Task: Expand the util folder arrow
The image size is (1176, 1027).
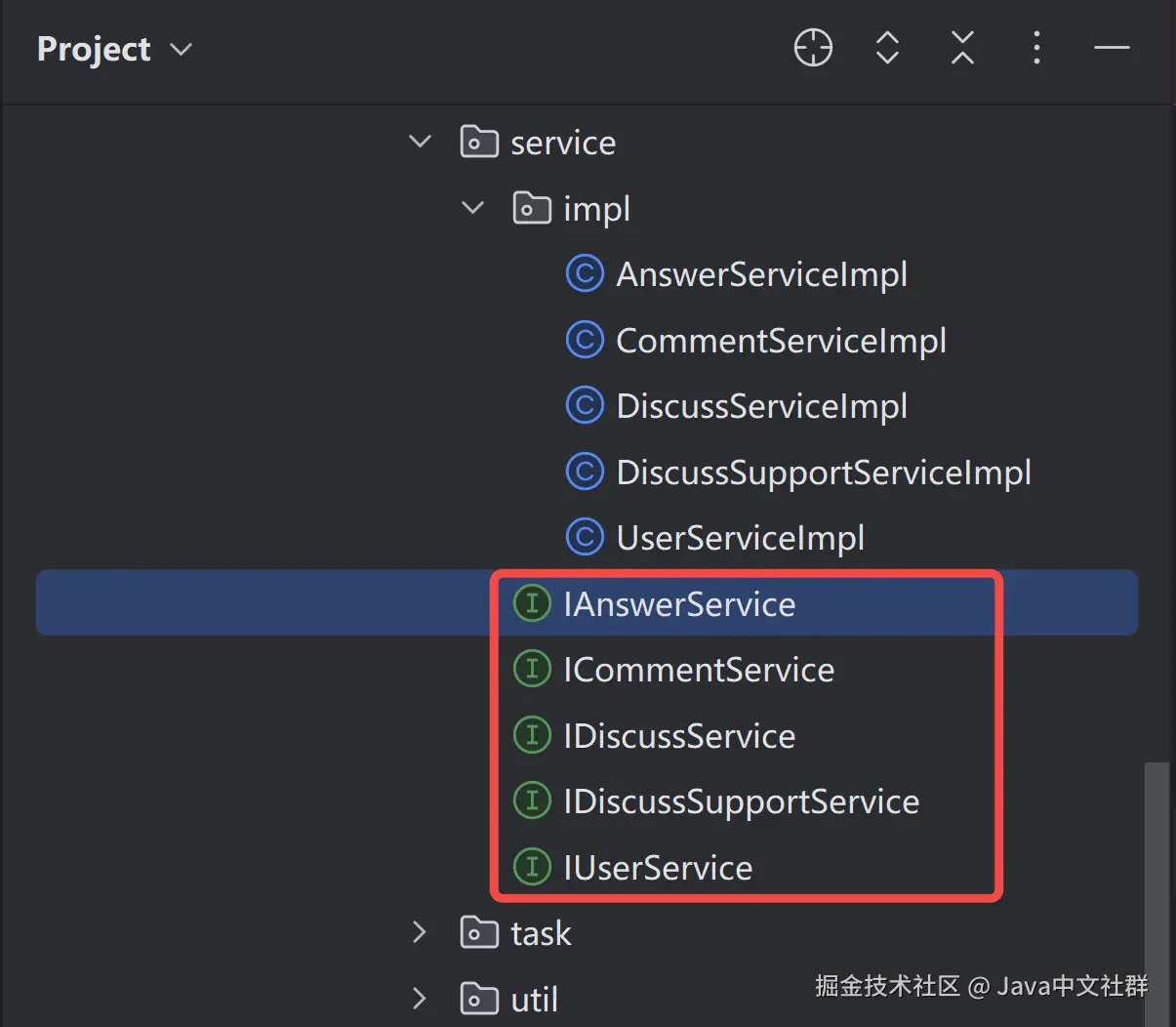Action: click(420, 999)
